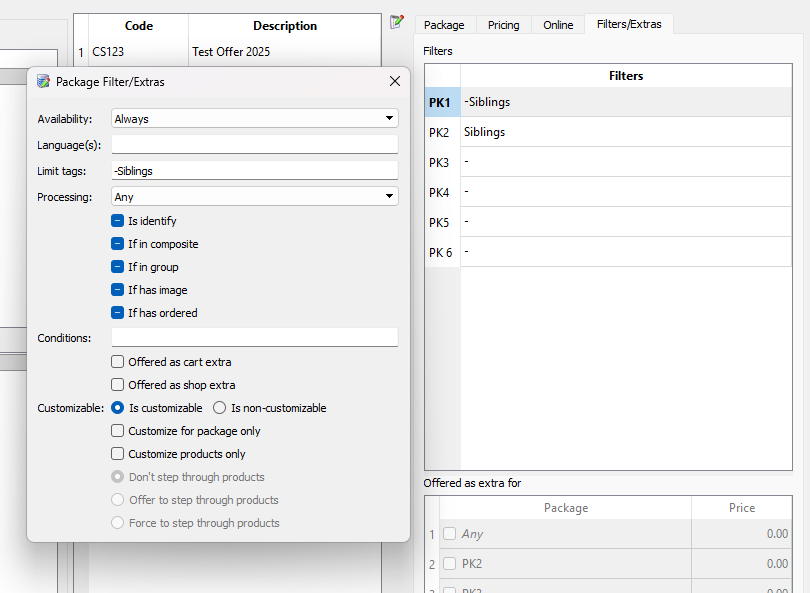Switch to the Pricing tab
The width and height of the screenshot is (810, 593).
click(503, 25)
